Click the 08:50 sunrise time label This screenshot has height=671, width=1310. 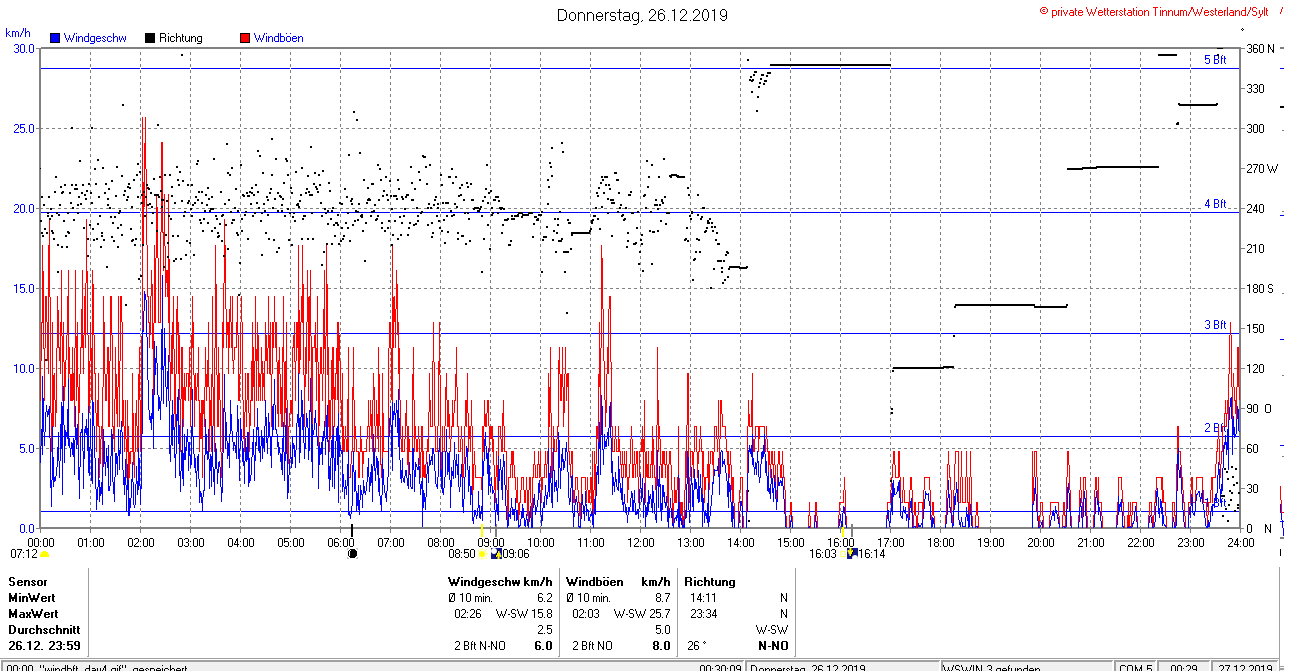pyautogui.click(x=462, y=553)
